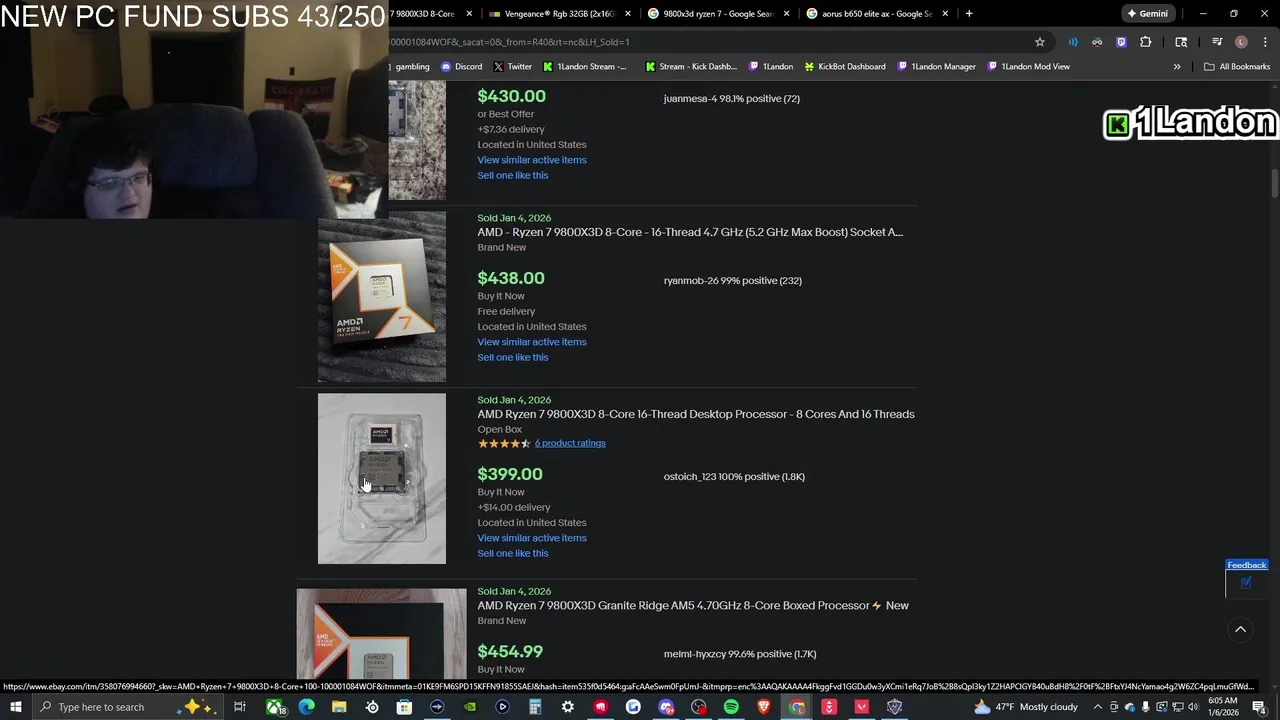Open the Windows Start menu
Screen dimensions: 1280x720
coord(15,707)
